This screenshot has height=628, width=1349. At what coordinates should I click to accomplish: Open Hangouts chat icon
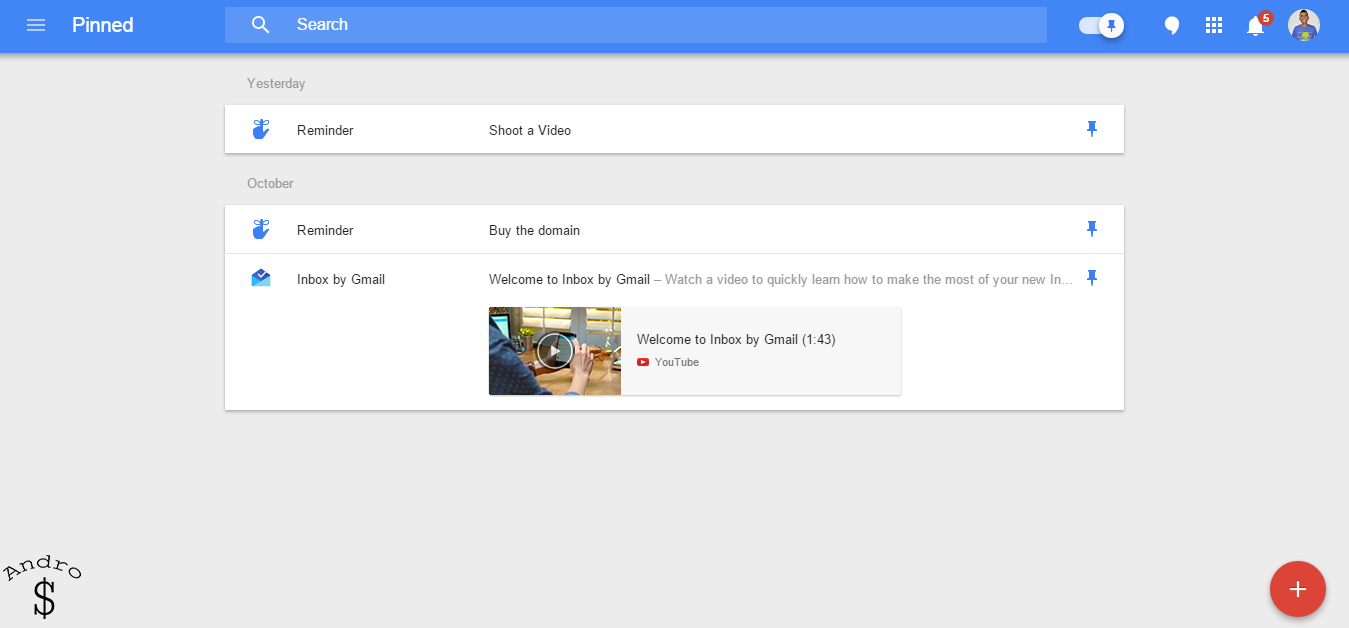(1172, 26)
